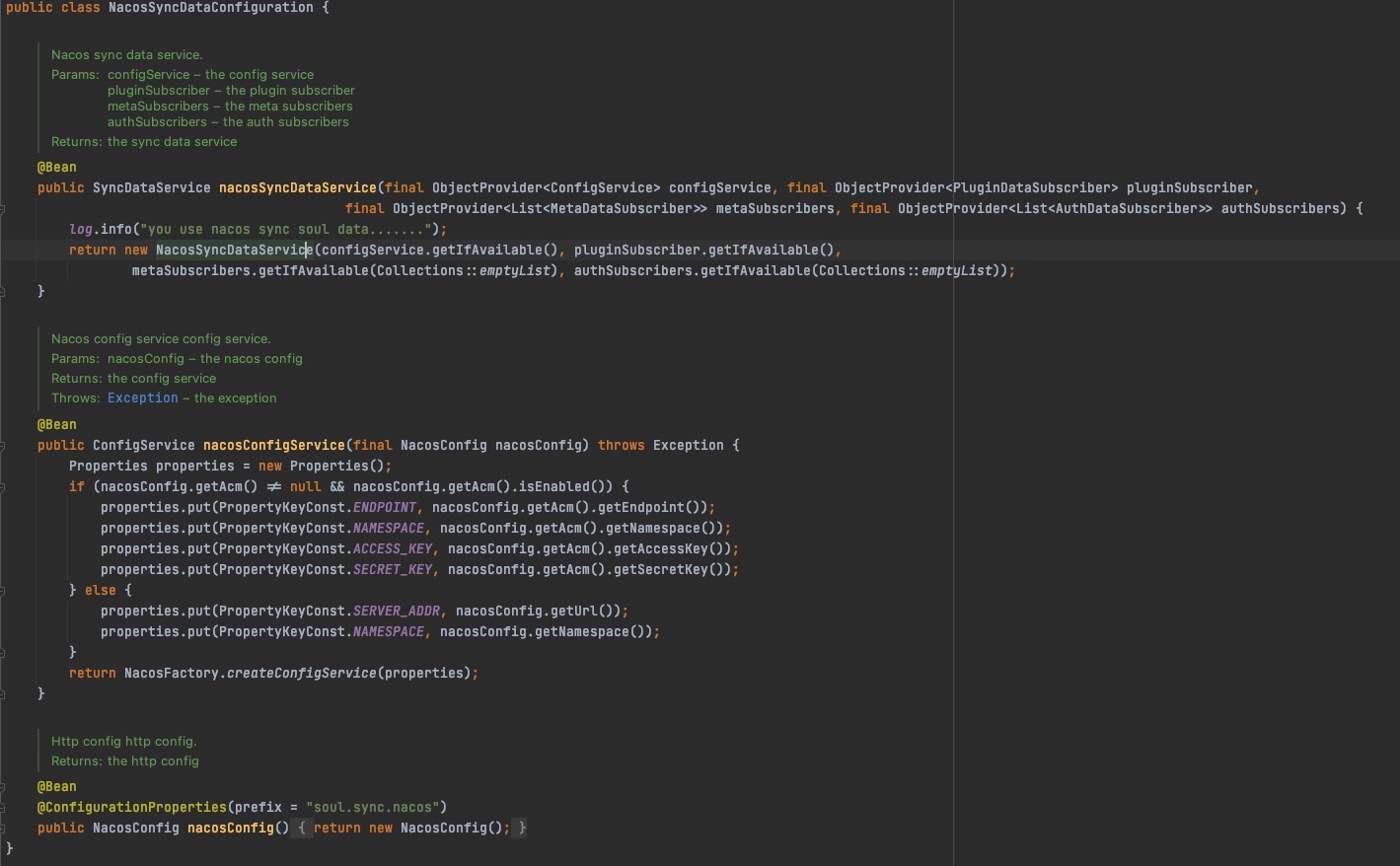Click the @Bean annotation above @ConfigurationProperties

point(57,786)
